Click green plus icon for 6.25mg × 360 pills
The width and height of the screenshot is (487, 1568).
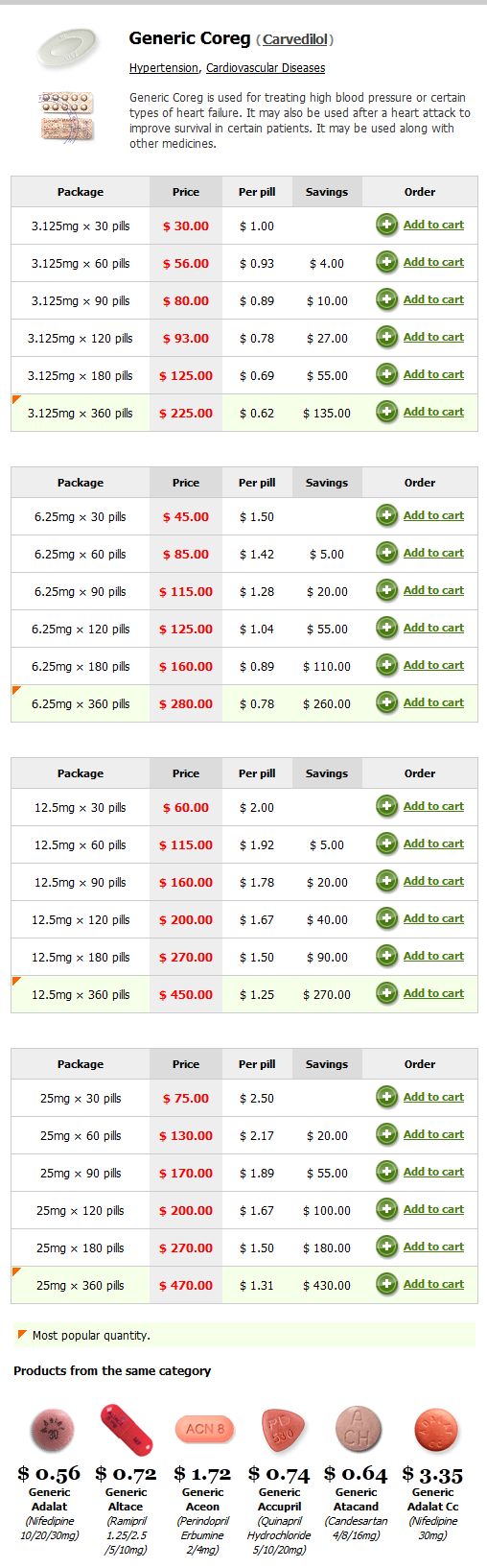point(386,703)
